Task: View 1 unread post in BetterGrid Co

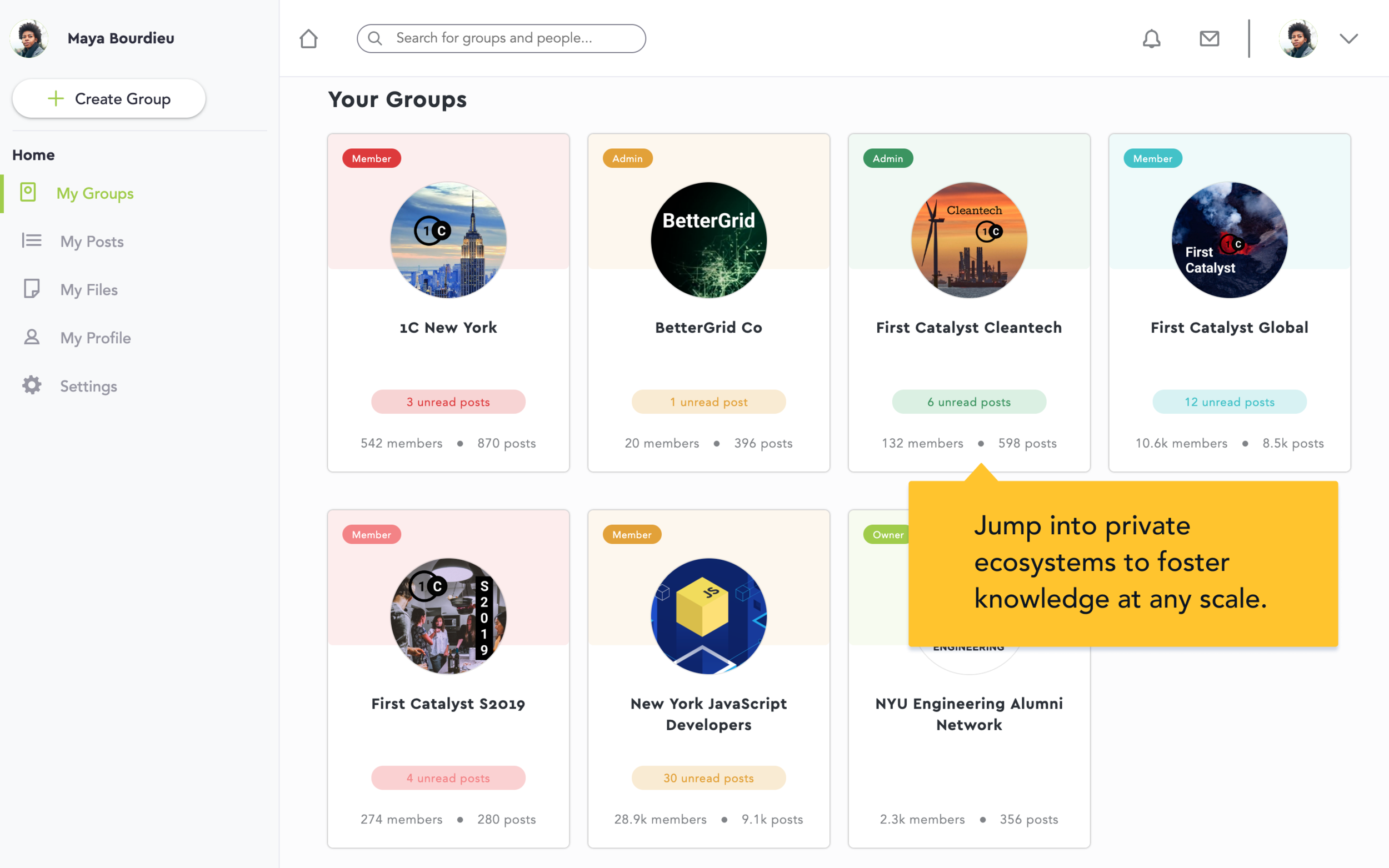Action: click(x=708, y=402)
